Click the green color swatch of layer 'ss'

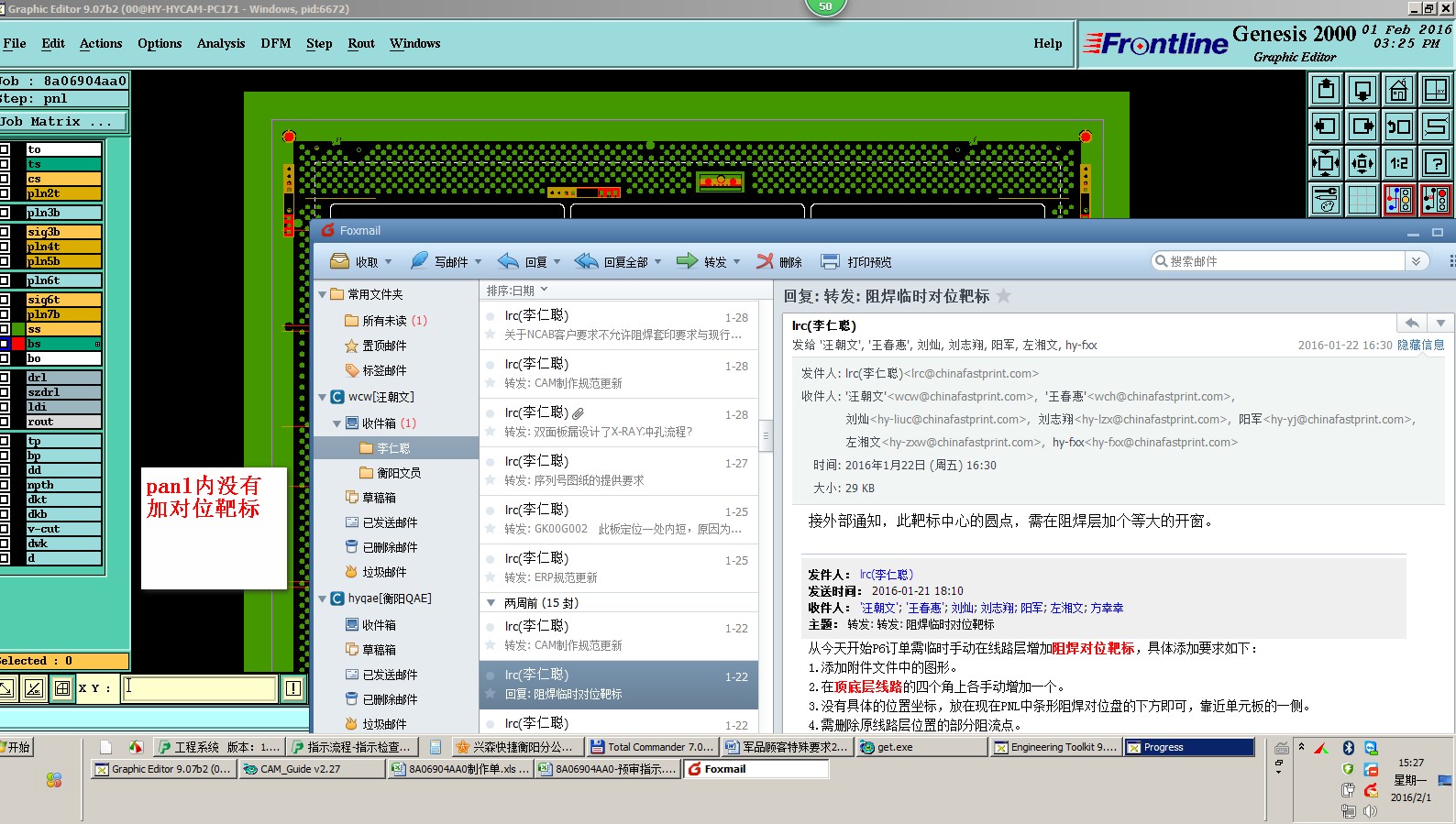point(18,329)
